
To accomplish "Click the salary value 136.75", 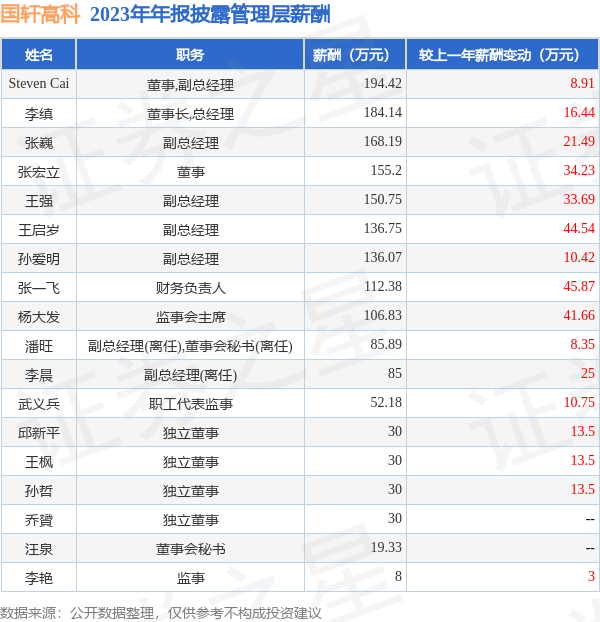I will point(383,228).
